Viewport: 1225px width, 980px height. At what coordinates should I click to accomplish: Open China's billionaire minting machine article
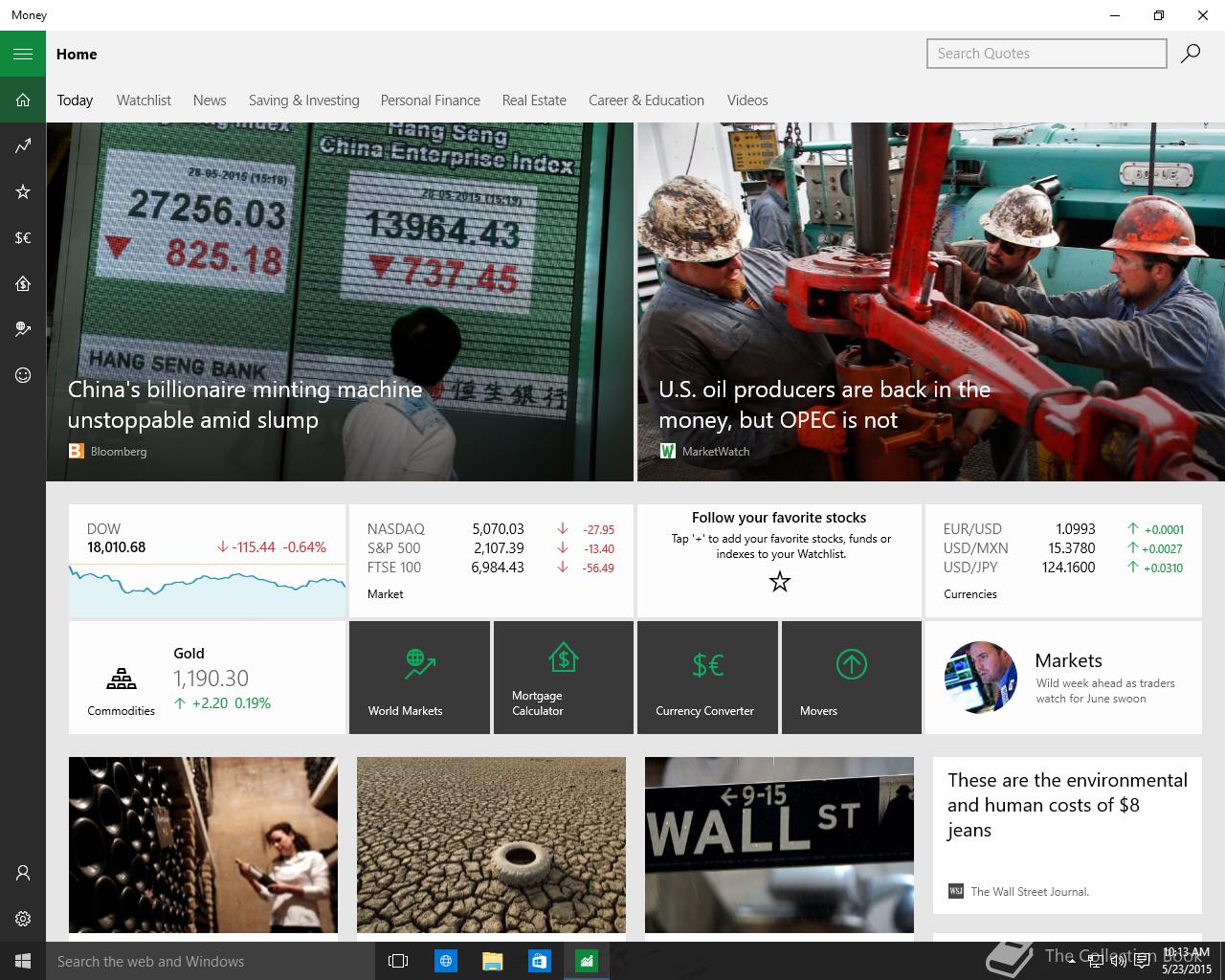pos(340,301)
